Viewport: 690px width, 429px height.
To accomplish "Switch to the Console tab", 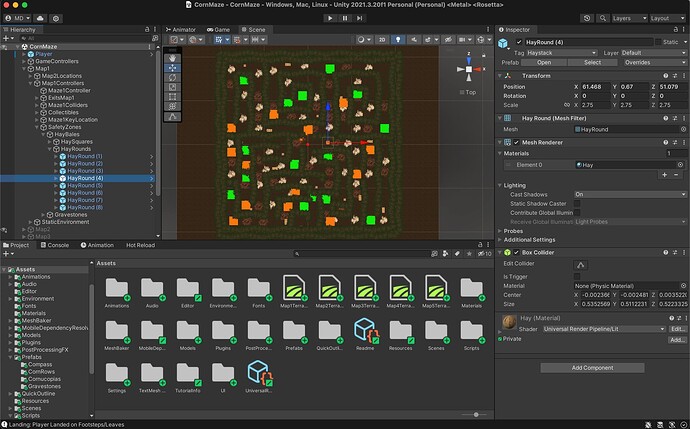I will [x=55, y=245].
